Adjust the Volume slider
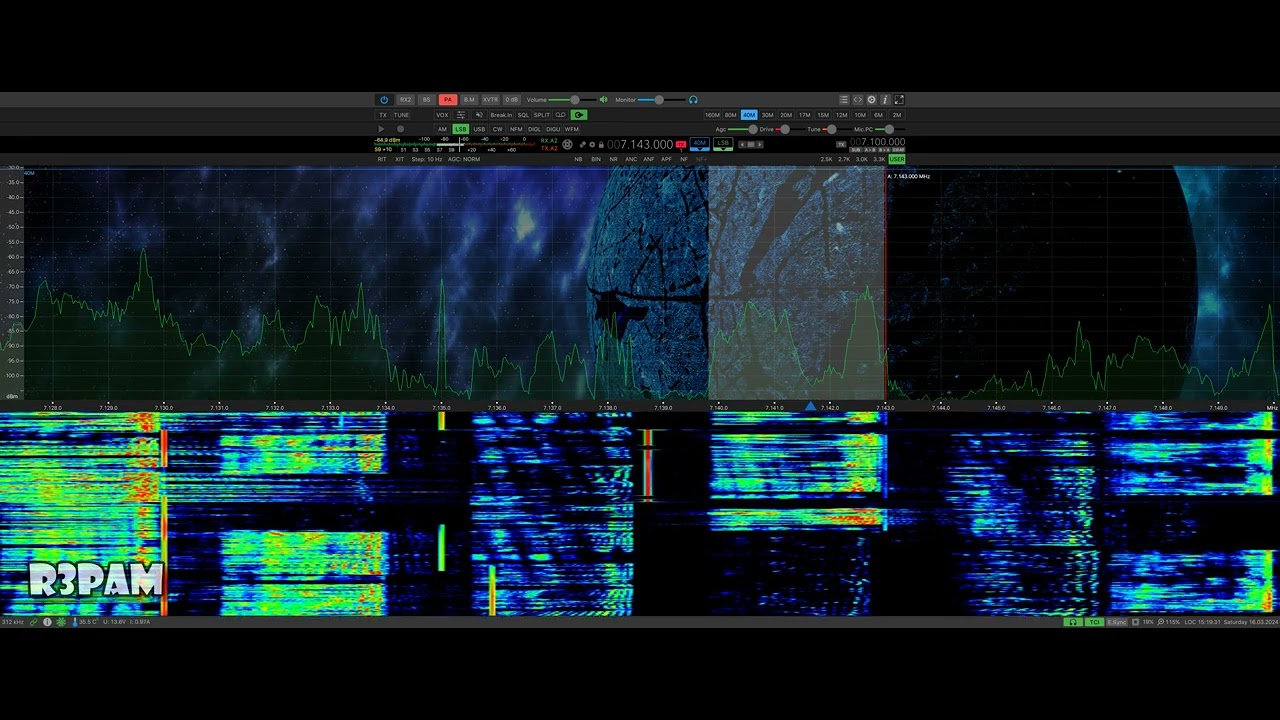 pyautogui.click(x=574, y=100)
